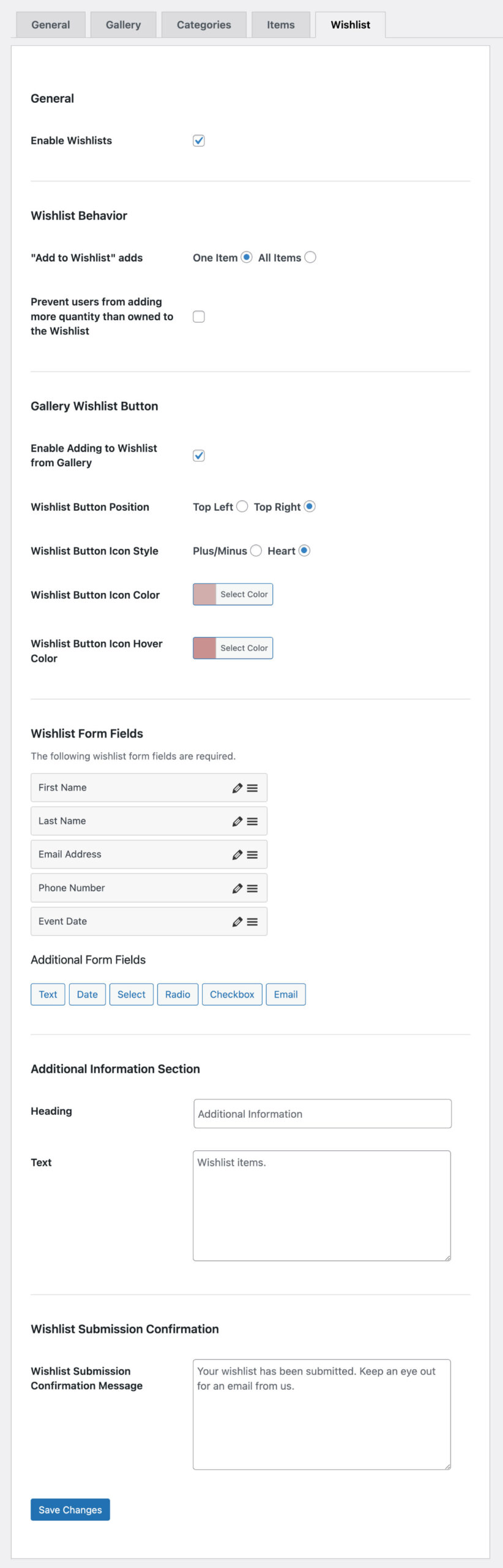Save Changes to wishlist settings
Viewport: 503px width, 1568px height.
click(x=70, y=1509)
